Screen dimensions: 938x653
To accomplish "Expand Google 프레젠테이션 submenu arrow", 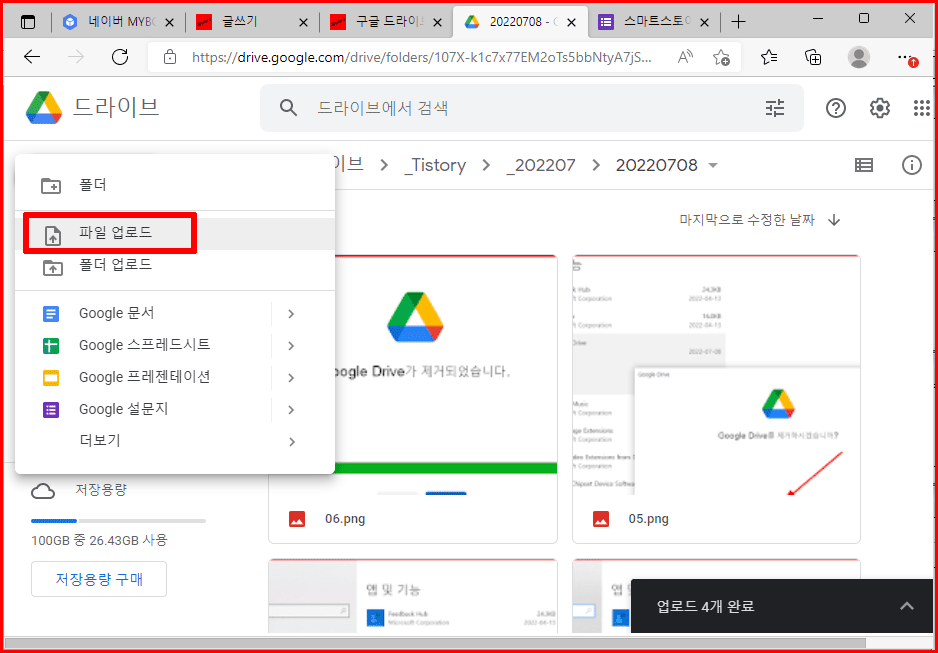I will coord(291,378).
